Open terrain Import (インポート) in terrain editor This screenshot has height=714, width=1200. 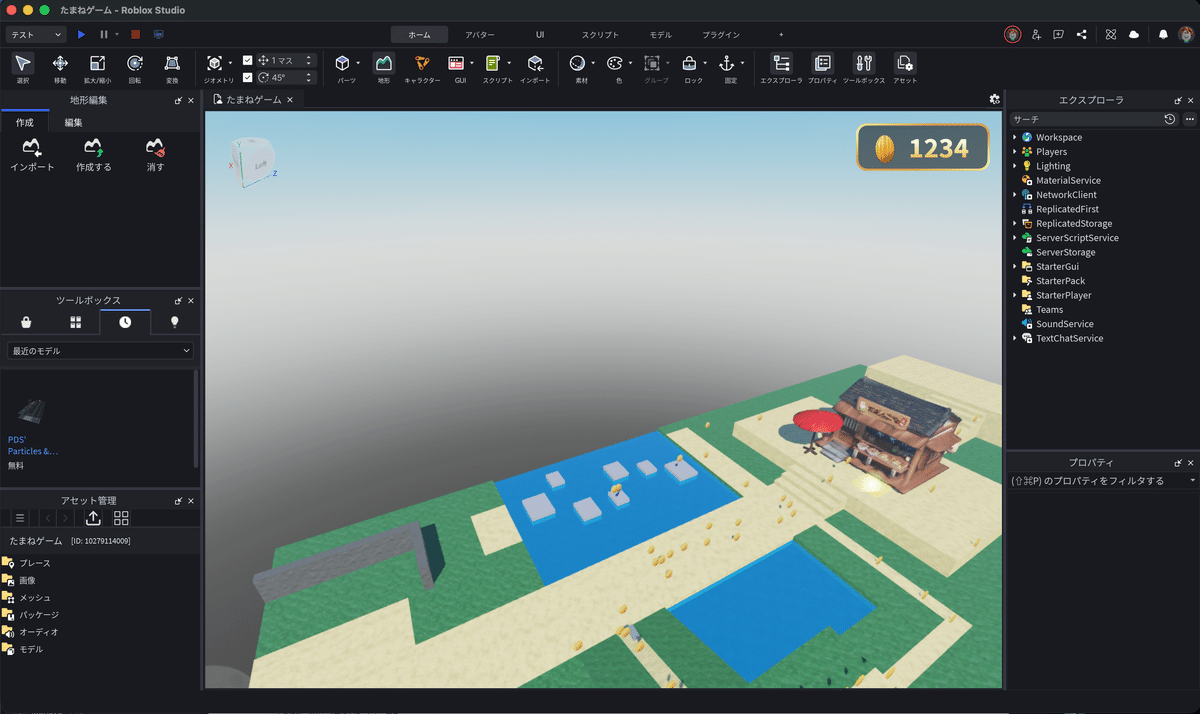click(x=32, y=155)
